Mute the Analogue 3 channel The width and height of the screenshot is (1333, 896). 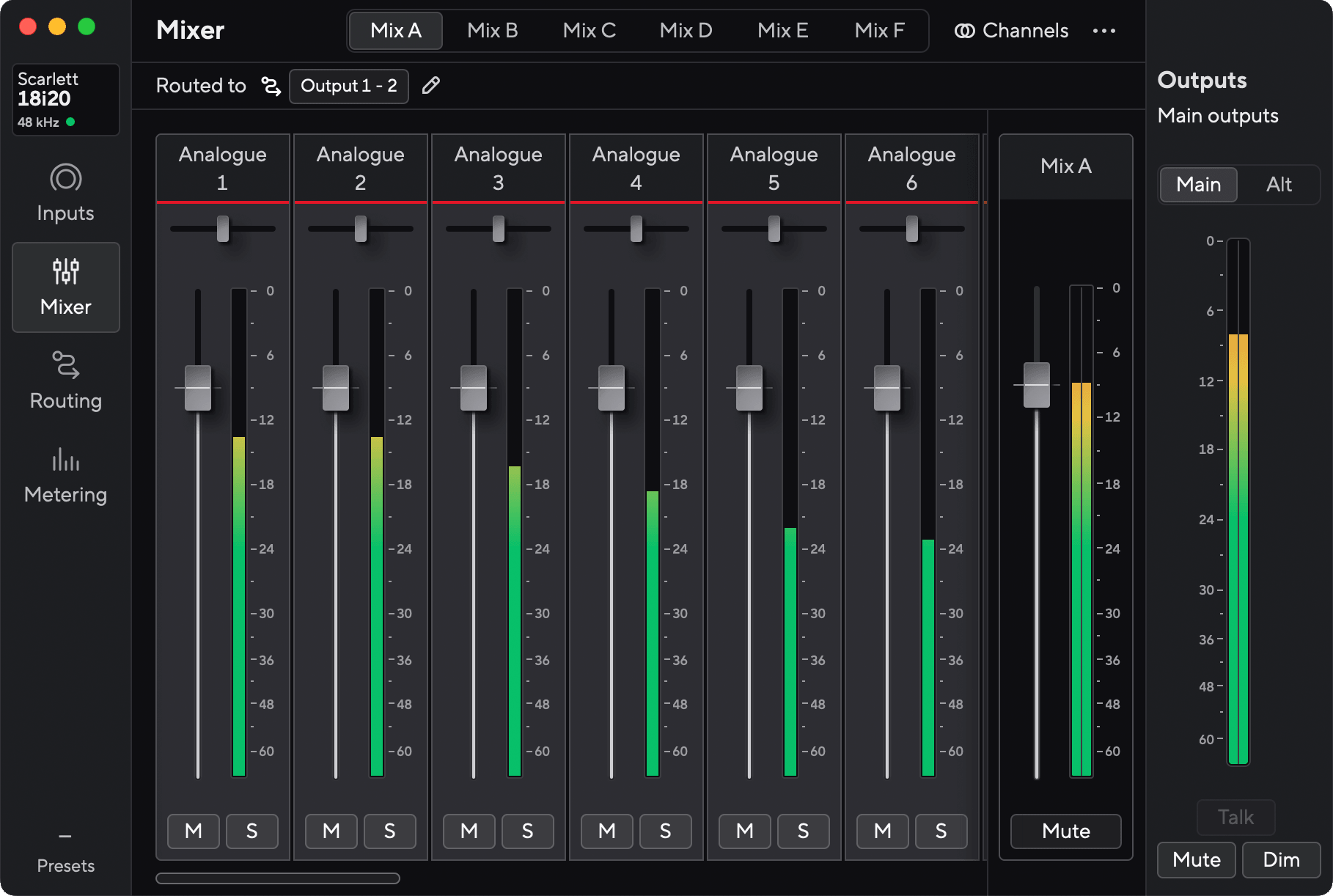pos(469,831)
